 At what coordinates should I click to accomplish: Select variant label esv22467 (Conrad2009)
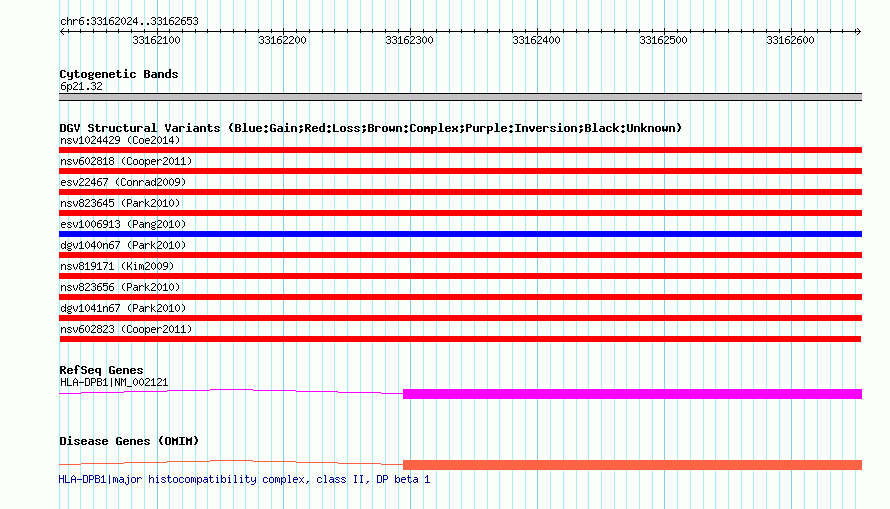[123, 182]
